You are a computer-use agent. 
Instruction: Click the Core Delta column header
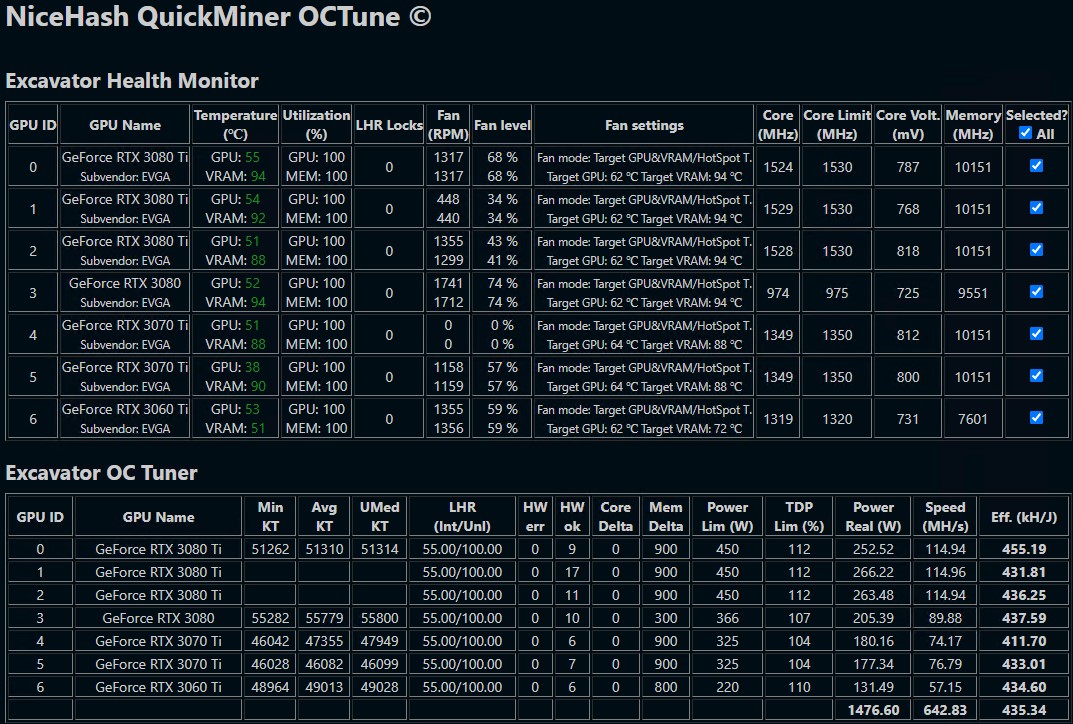615,517
